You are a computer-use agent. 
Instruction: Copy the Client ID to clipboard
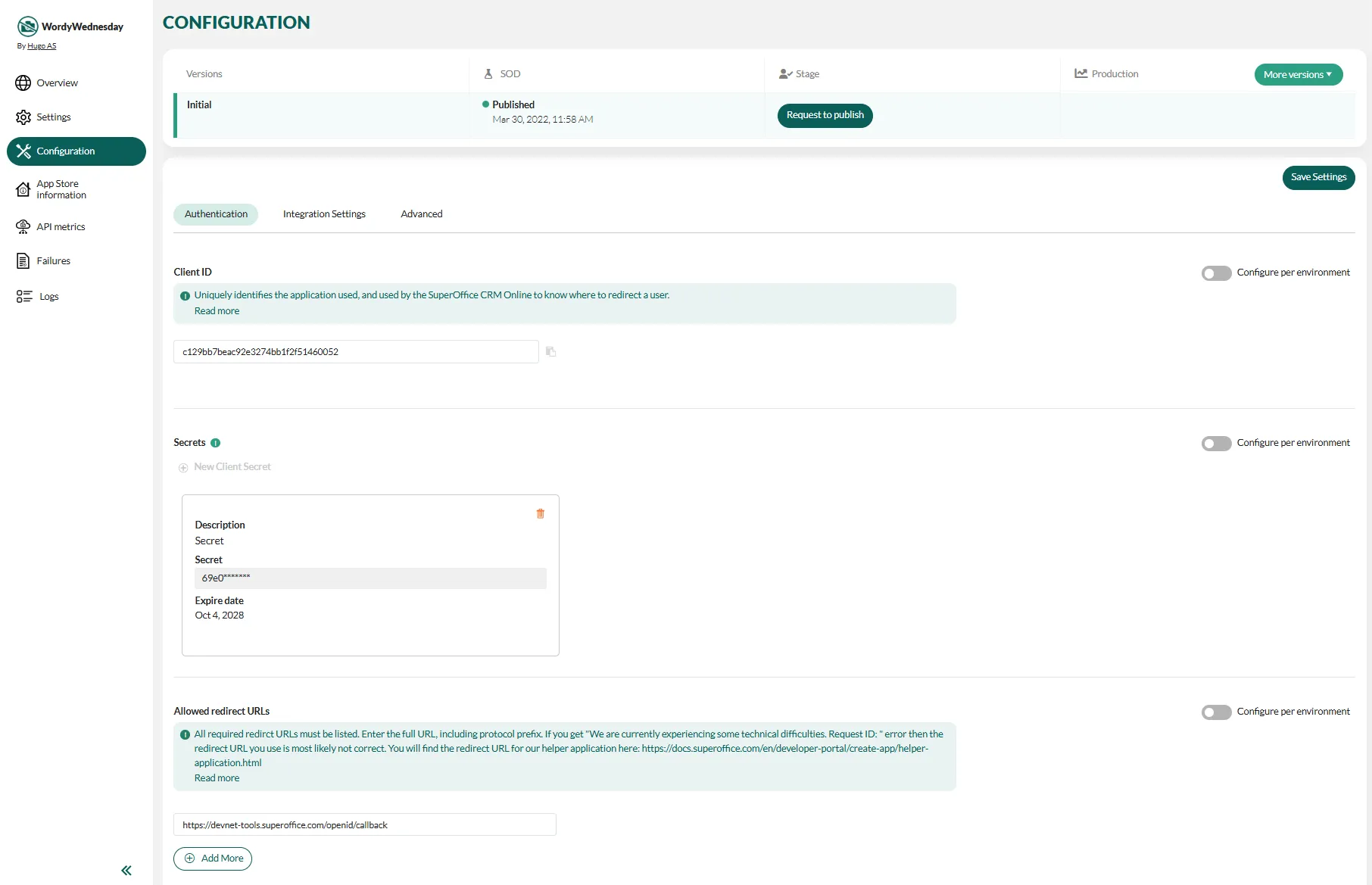point(550,352)
